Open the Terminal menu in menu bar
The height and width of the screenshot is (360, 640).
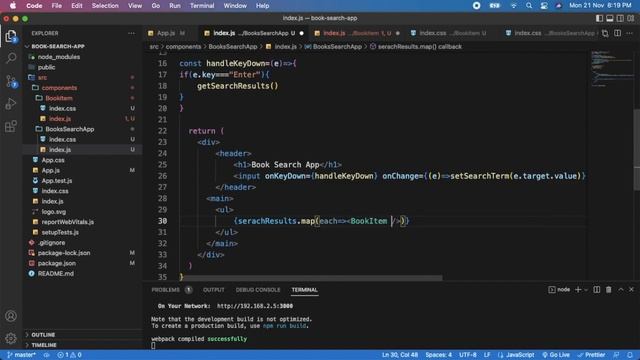coord(202,6)
